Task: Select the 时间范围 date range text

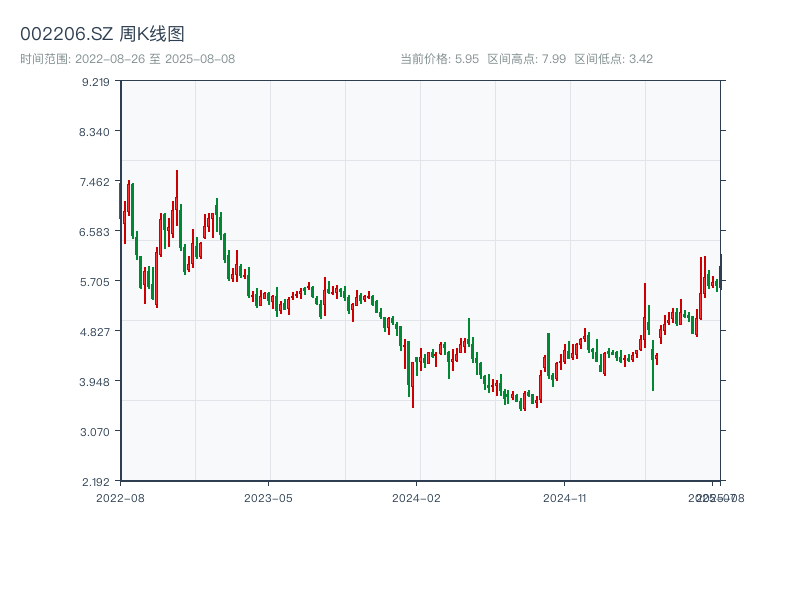Action: point(127,59)
